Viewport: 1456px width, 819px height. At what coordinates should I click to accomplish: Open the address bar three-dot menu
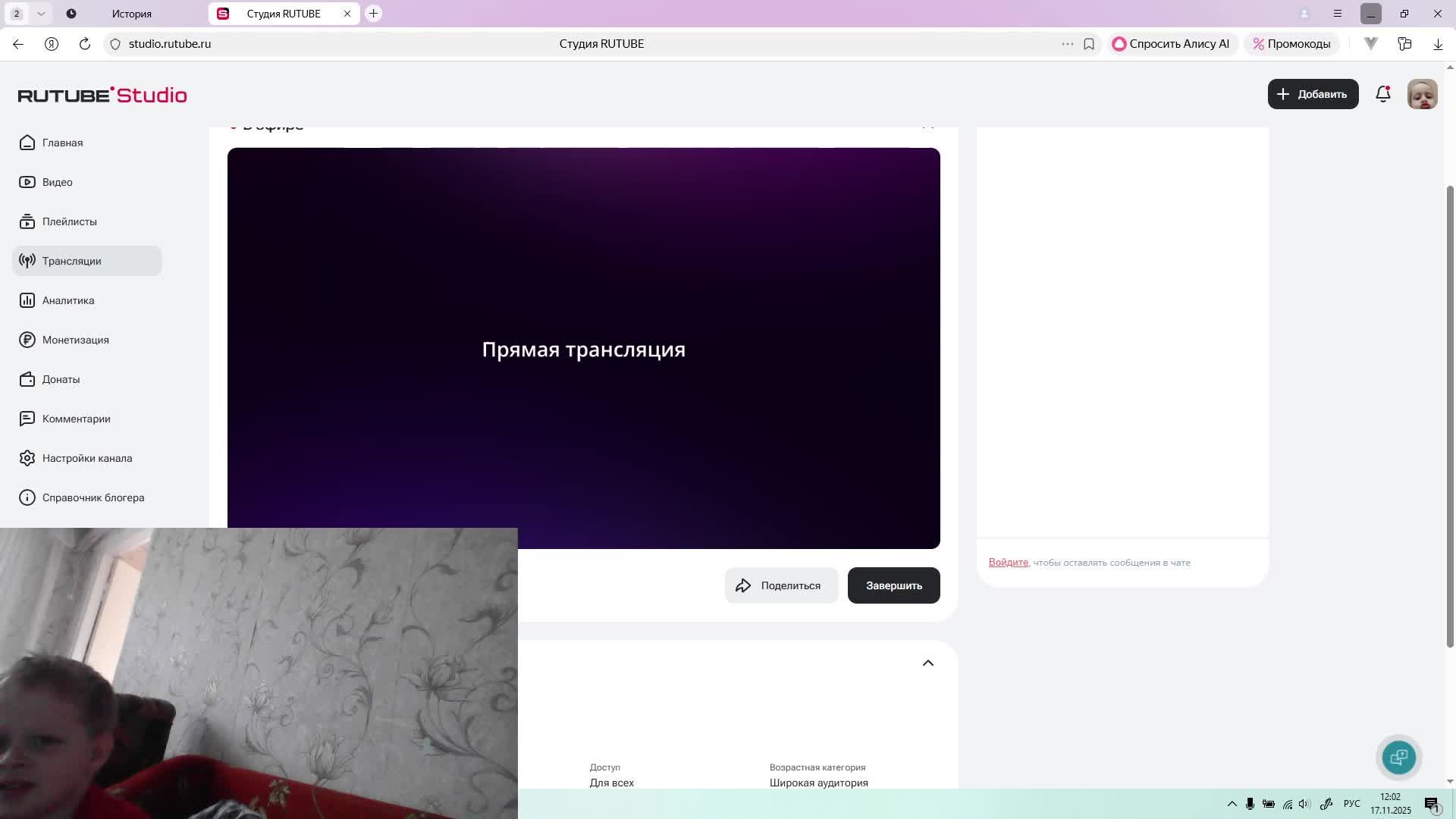tap(1067, 44)
